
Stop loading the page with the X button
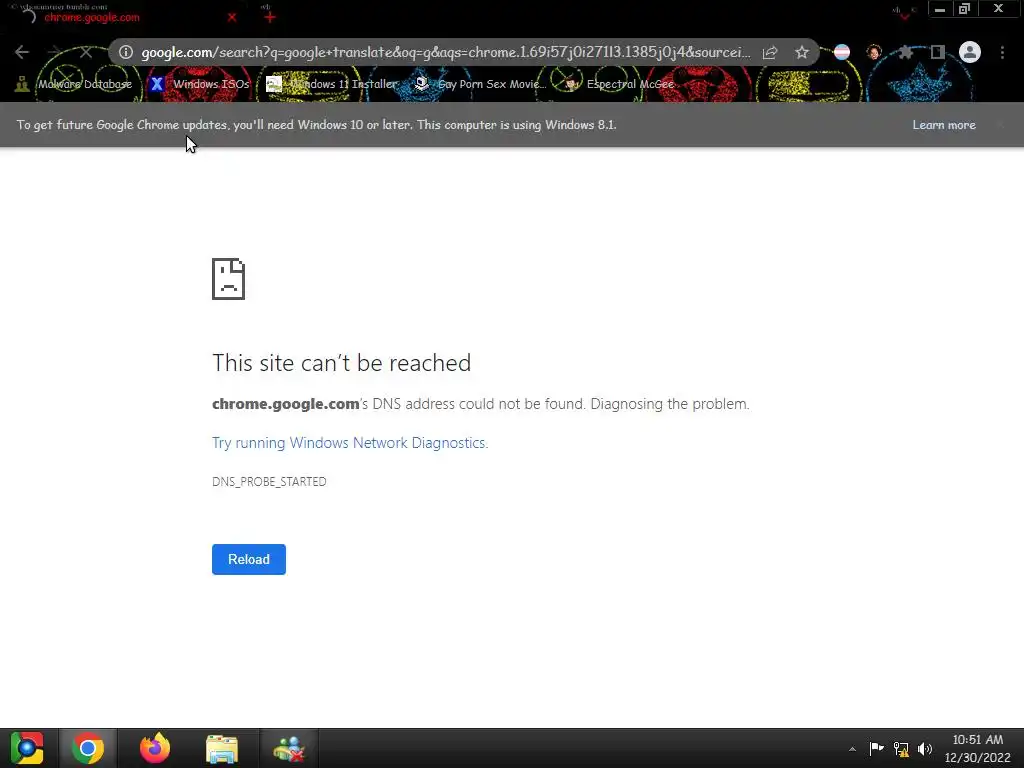pos(86,52)
